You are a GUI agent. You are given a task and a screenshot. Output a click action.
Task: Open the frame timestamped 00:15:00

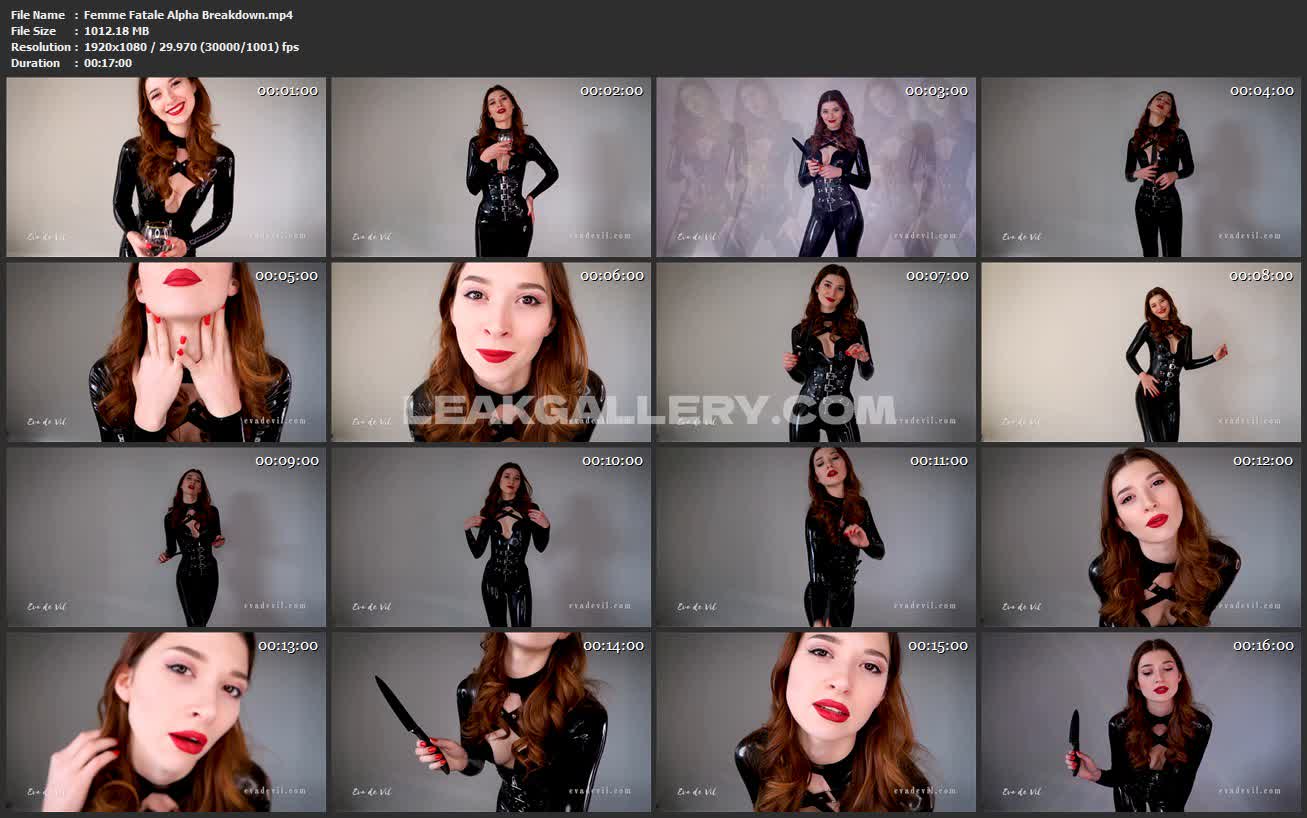pyautogui.click(x=816, y=722)
